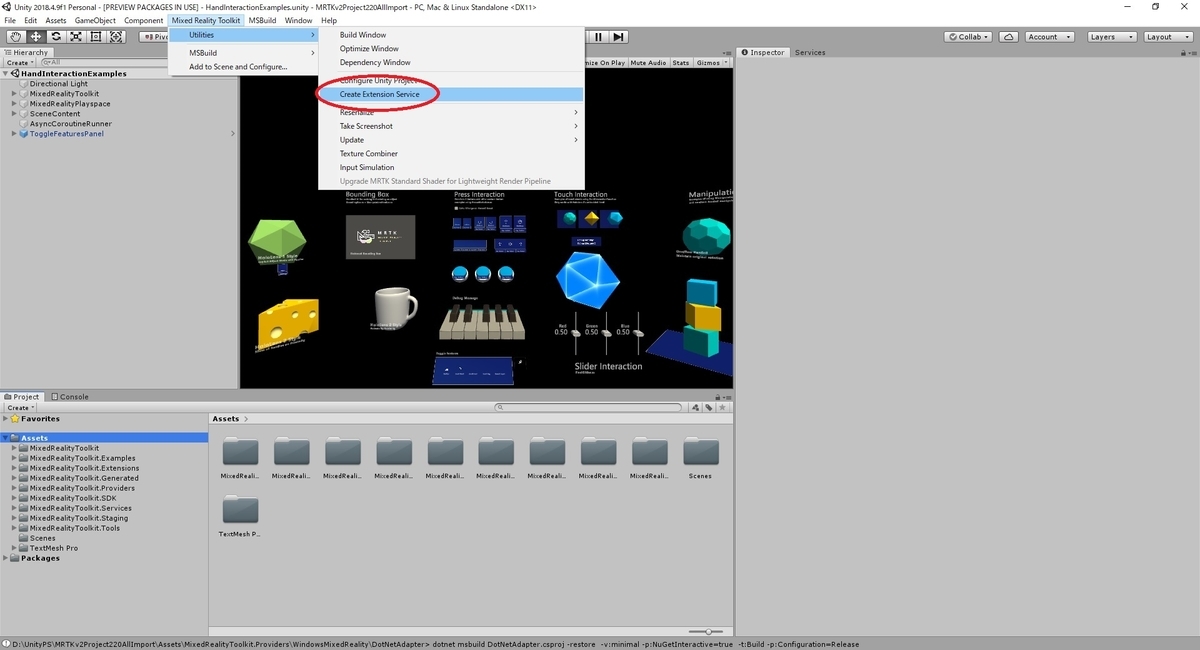Image resolution: width=1200 pixels, height=650 pixels.
Task: Expand MixedRealityToolkit.SDK folder in tree
Action: (15, 498)
